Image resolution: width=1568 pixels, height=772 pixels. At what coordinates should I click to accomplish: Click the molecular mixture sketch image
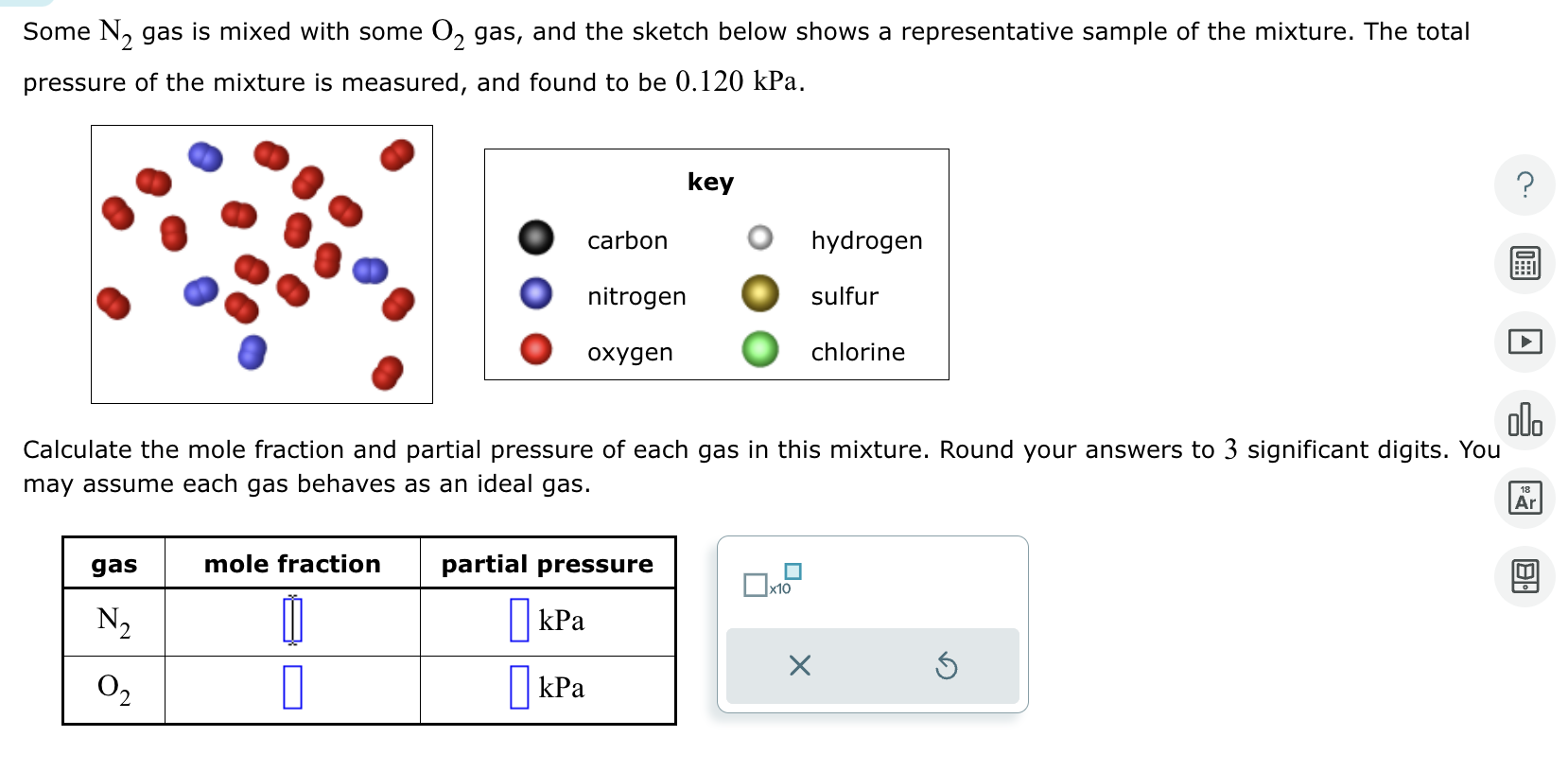(x=261, y=263)
